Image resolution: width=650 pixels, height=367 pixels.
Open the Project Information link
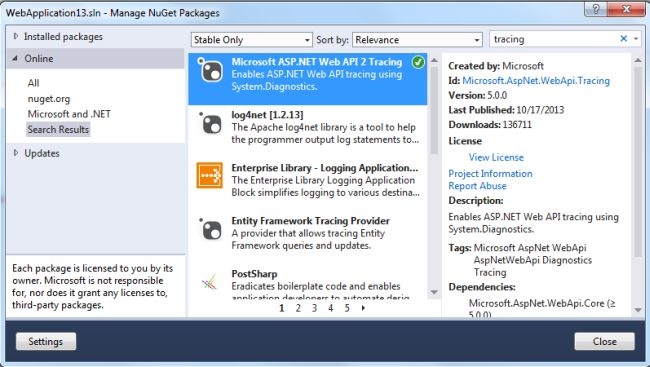point(490,173)
